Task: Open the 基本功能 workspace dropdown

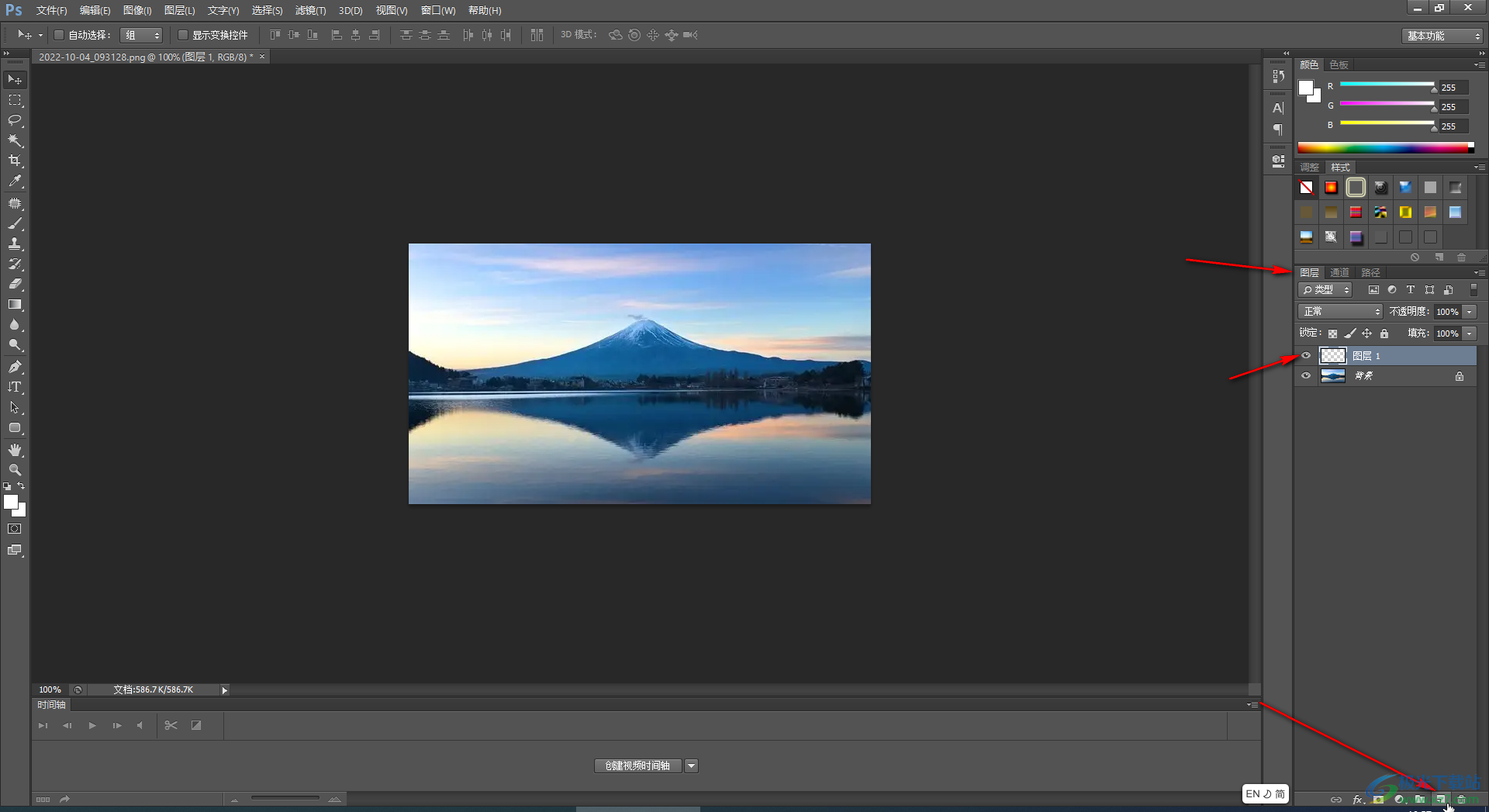Action: [1442, 36]
